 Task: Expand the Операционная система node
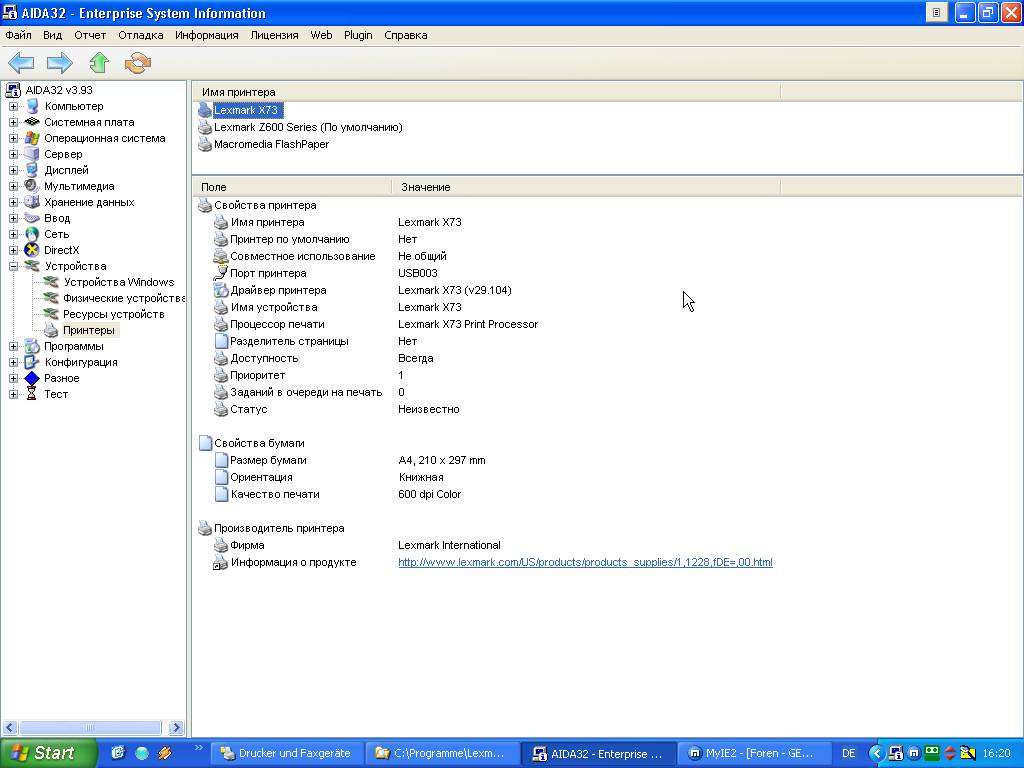click(x=13, y=138)
